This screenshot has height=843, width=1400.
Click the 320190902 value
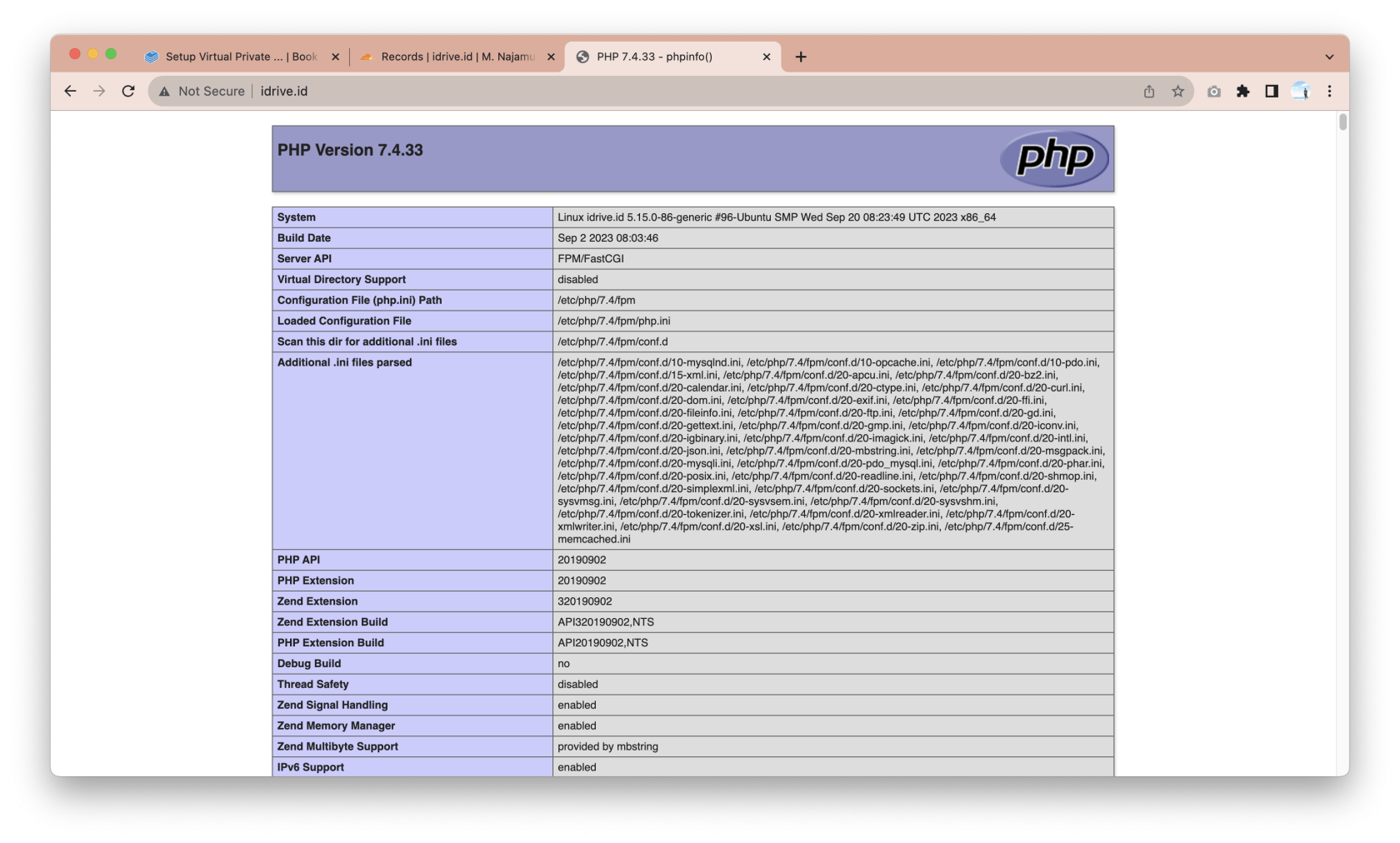[x=585, y=602]
